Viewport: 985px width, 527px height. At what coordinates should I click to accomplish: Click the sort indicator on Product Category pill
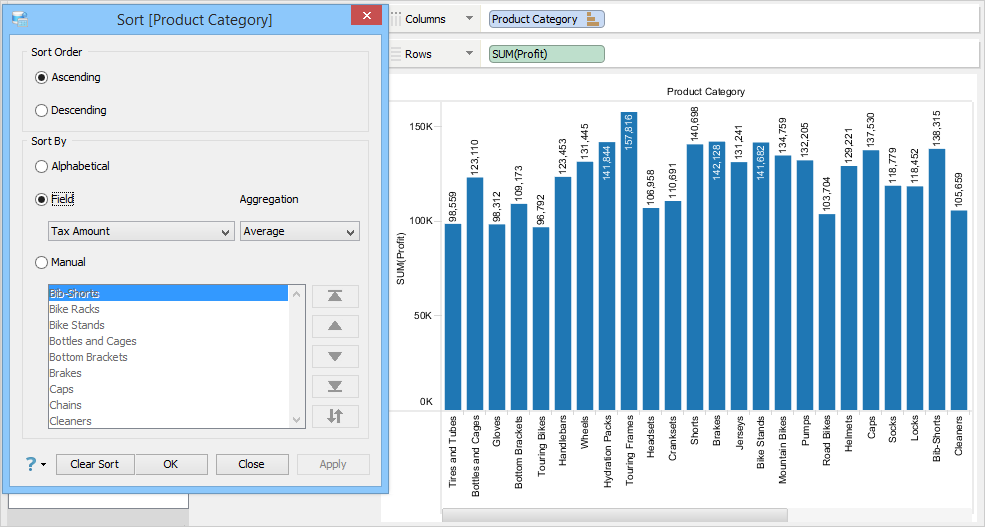click(592, 19)
